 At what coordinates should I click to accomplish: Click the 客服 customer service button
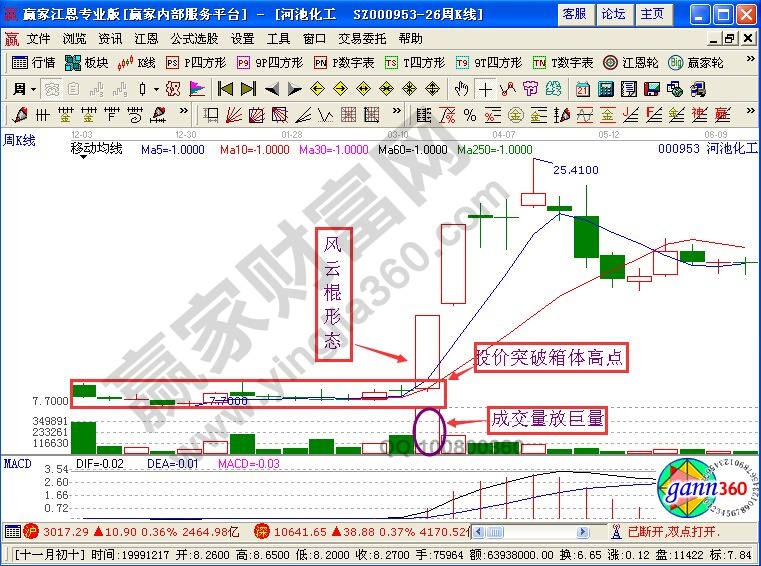point(574,14)
